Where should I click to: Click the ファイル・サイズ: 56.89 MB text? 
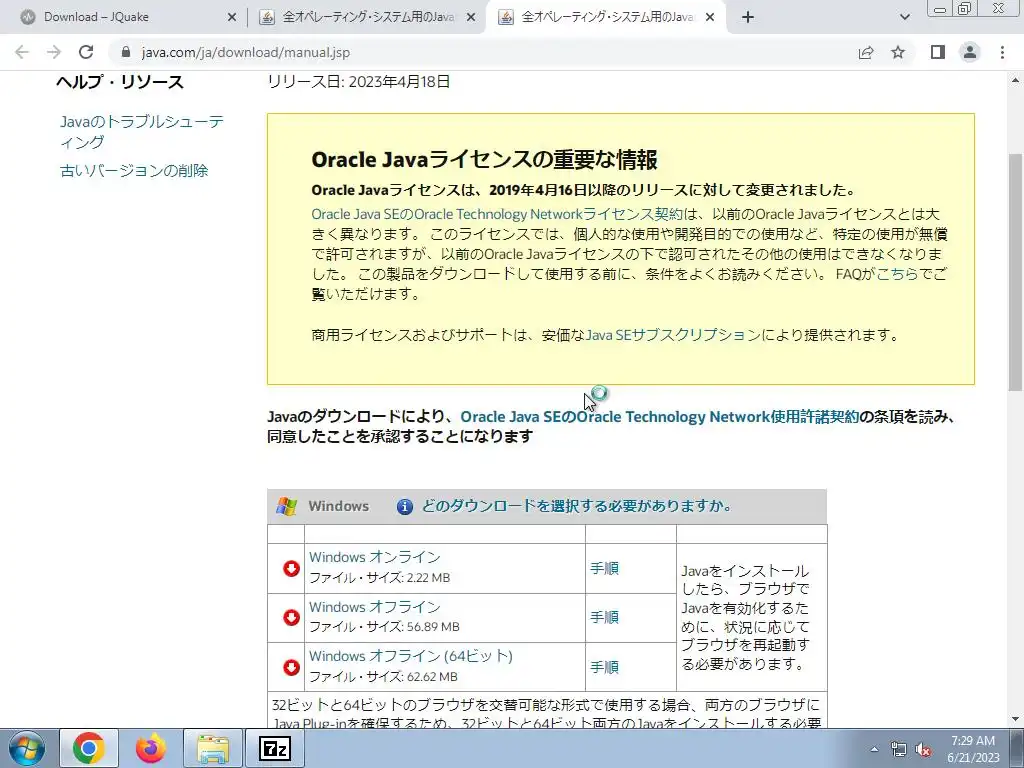pyautogui.click(x=384, y=627)
